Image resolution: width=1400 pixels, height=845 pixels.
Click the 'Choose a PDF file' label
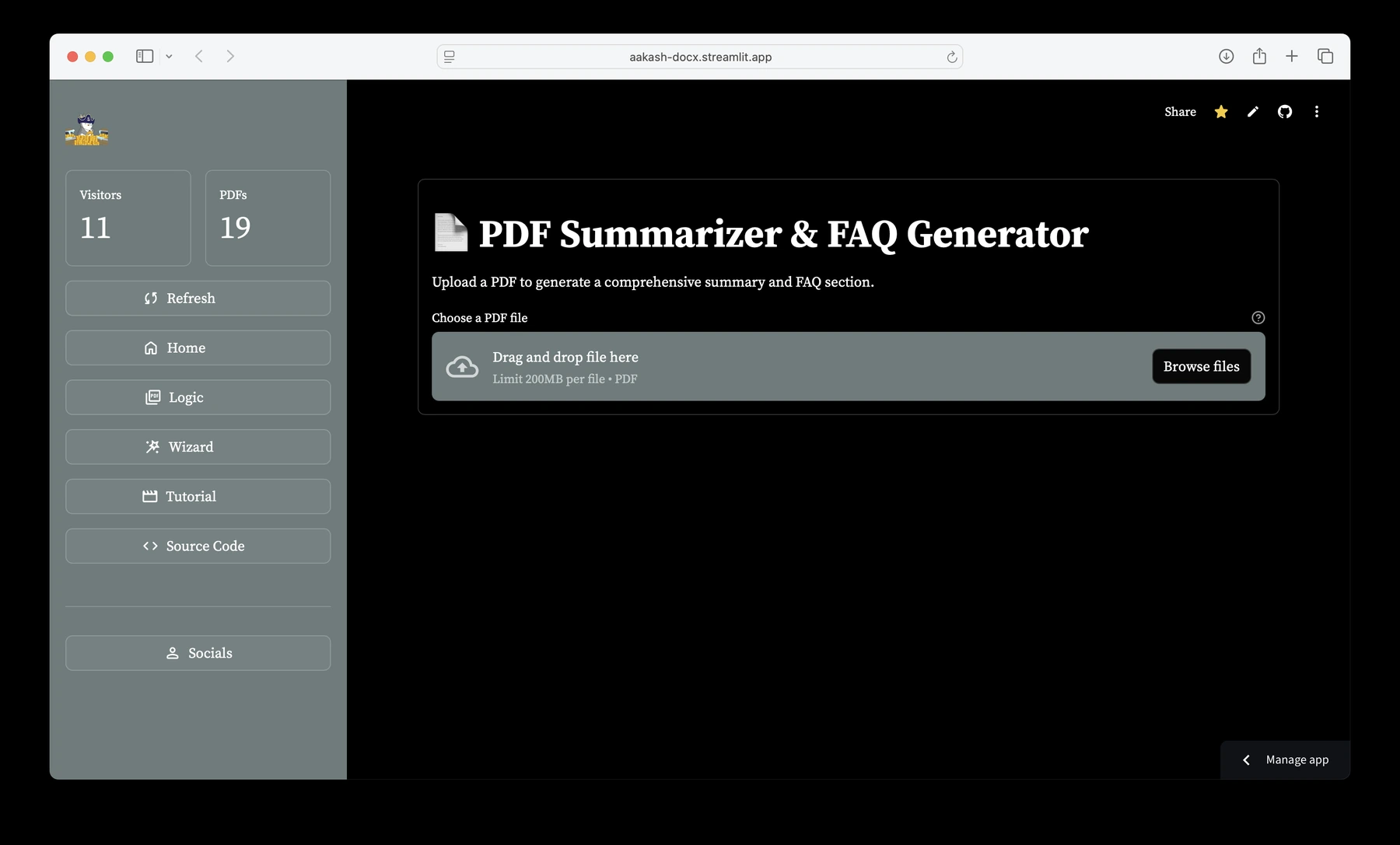coord(480,318)
